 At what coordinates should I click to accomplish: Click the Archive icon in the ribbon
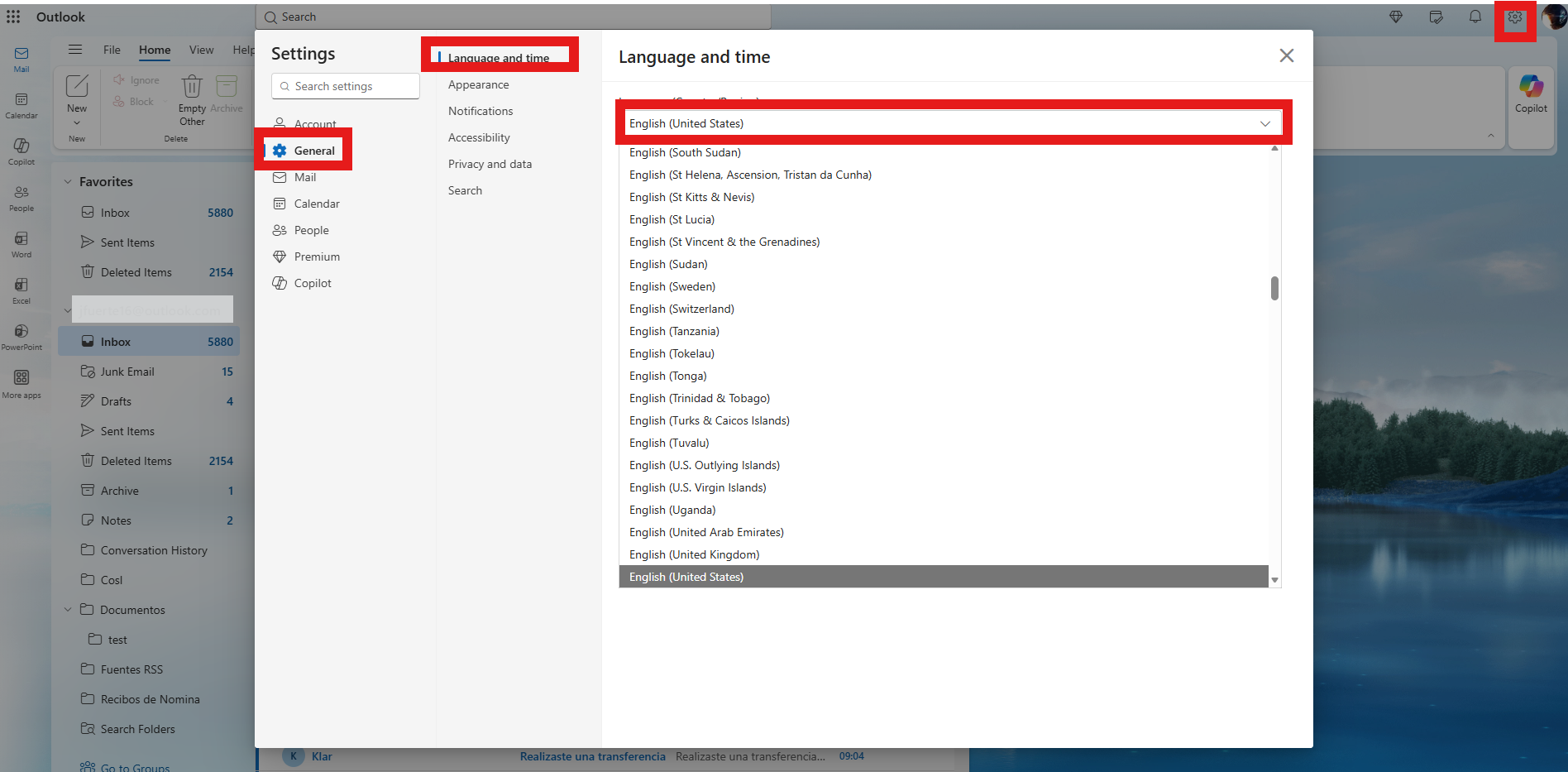point(227,85)
